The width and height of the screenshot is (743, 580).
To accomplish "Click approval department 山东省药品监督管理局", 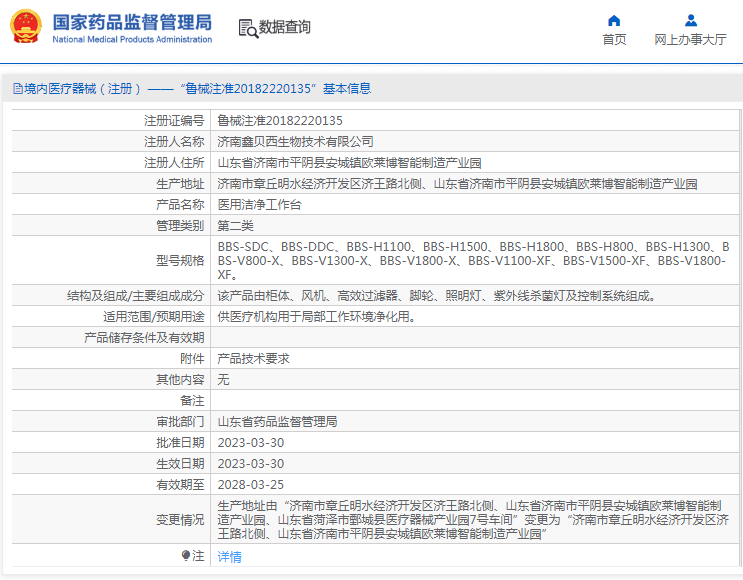I will pos(277,422).
